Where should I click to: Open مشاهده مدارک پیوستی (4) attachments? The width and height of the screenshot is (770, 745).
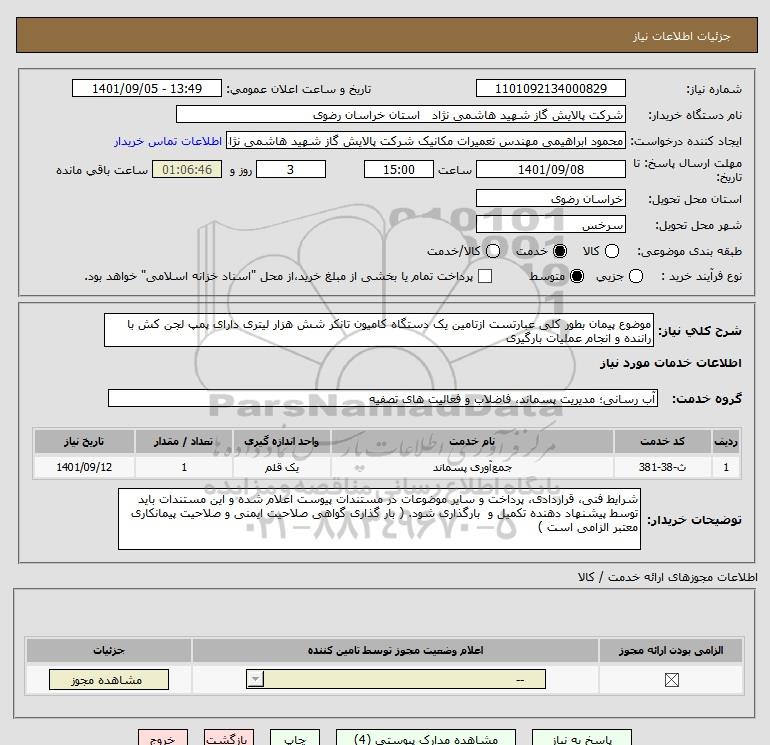[426, 738]
